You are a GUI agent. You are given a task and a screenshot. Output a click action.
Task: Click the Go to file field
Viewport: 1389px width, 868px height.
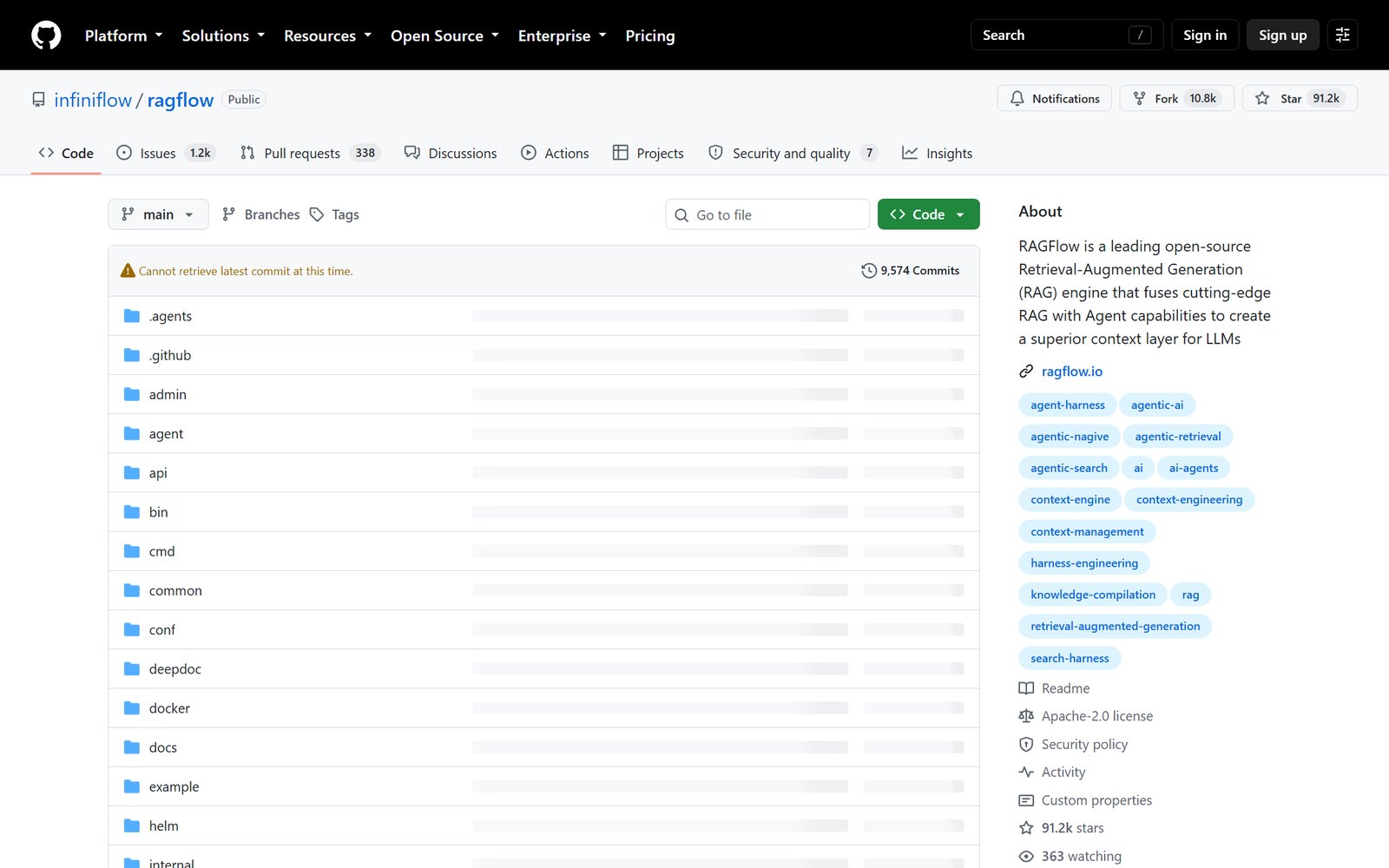[767, 214]
